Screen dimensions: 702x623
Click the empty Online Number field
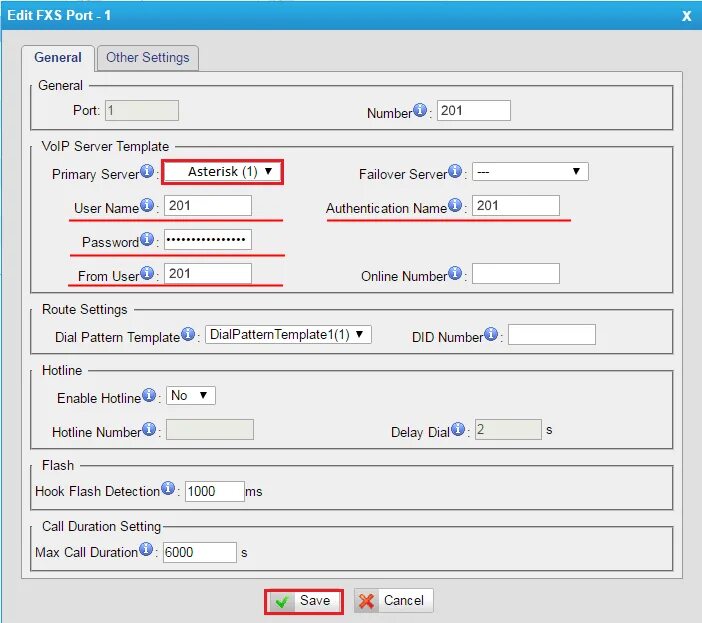[516, 273]
